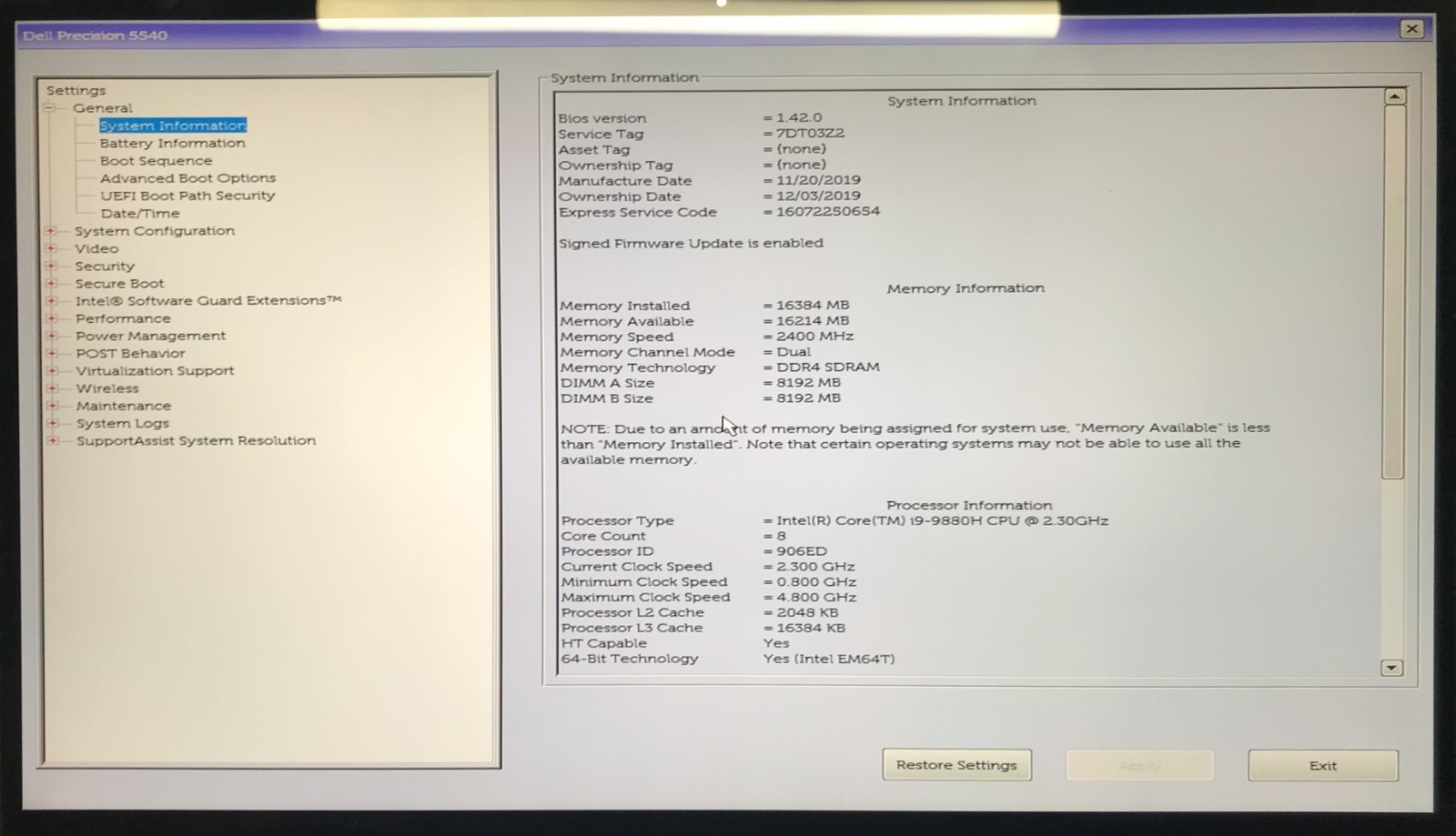1456x836 pixels.
Task: Expand SupportAssist System Resolution node
Action: click(53, 440)
